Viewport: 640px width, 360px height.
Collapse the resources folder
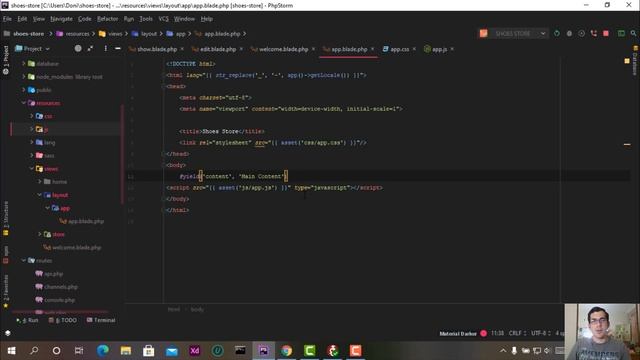click(x=24, y=103)
